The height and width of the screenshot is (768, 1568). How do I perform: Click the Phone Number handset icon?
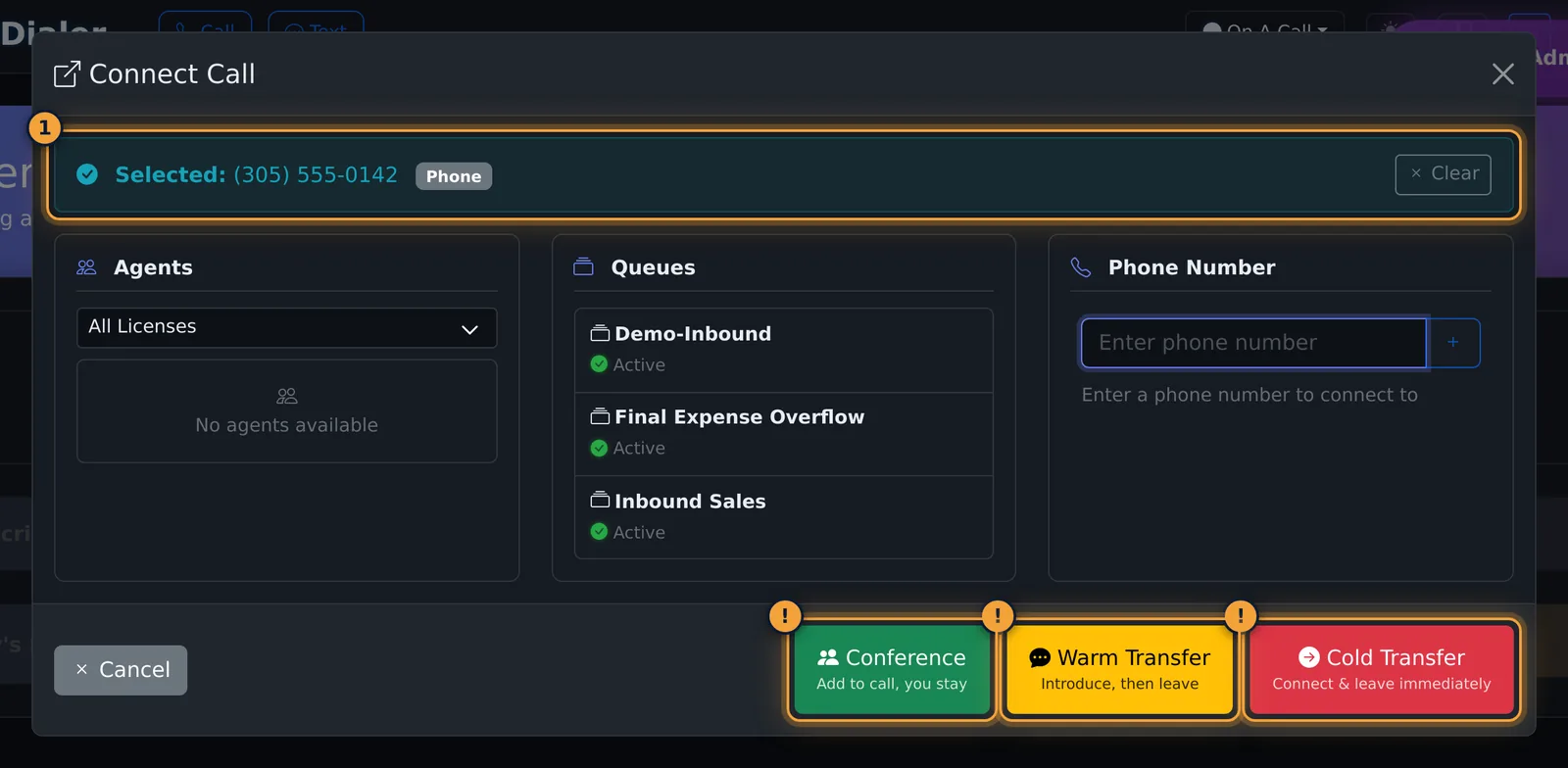tap(1081, 267)
